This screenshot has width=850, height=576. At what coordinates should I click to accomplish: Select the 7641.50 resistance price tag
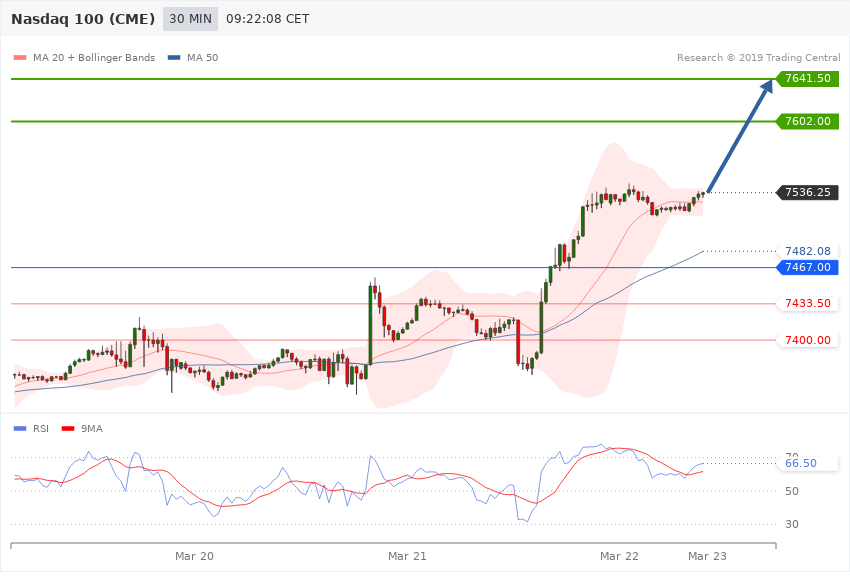click(808, 79)
